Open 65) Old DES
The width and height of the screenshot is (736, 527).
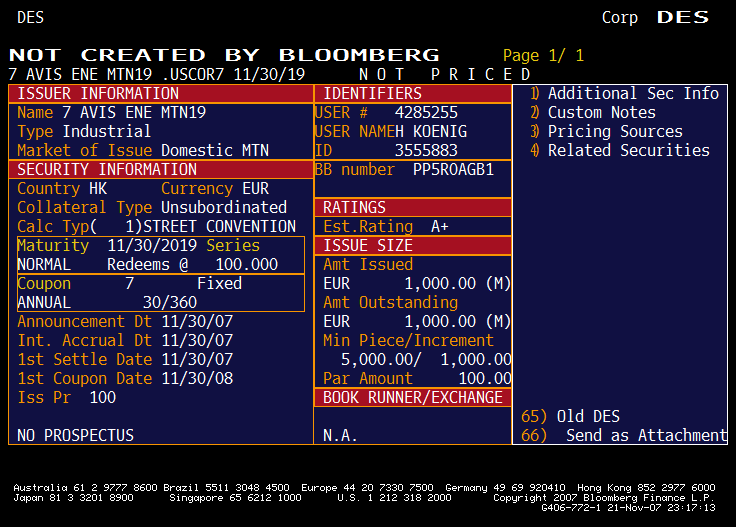(570, 416)
